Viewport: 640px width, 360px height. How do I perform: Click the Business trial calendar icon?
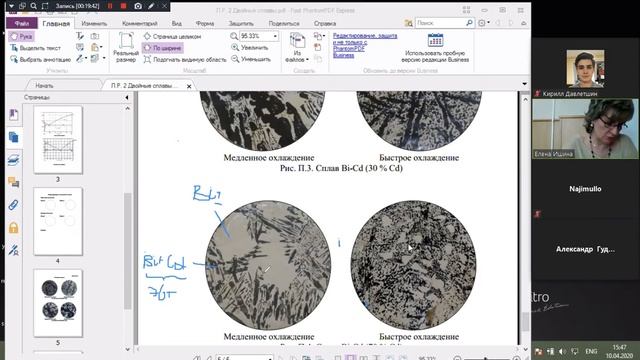coord(435,40)
